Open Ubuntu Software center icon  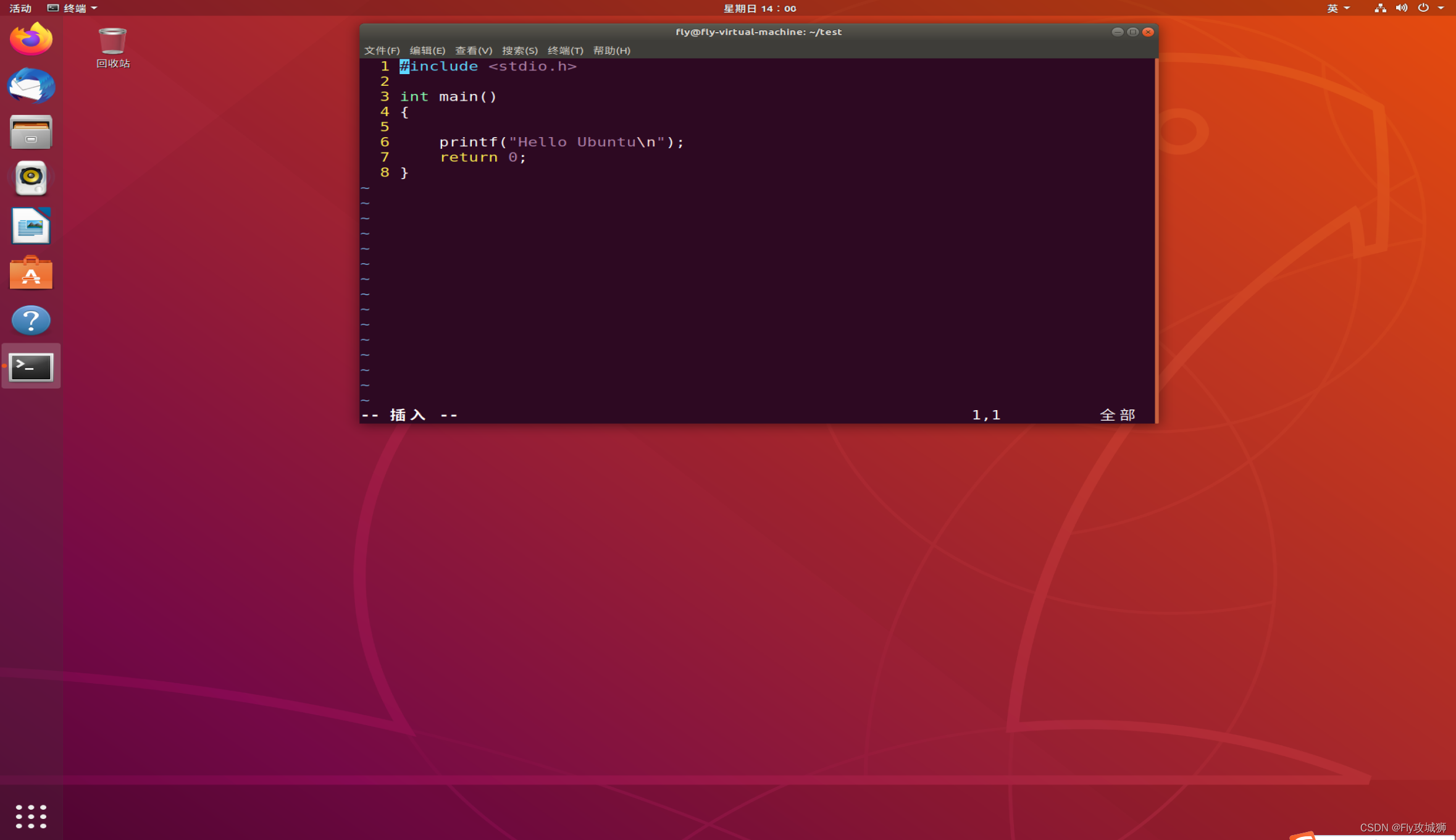coord(31,272)
